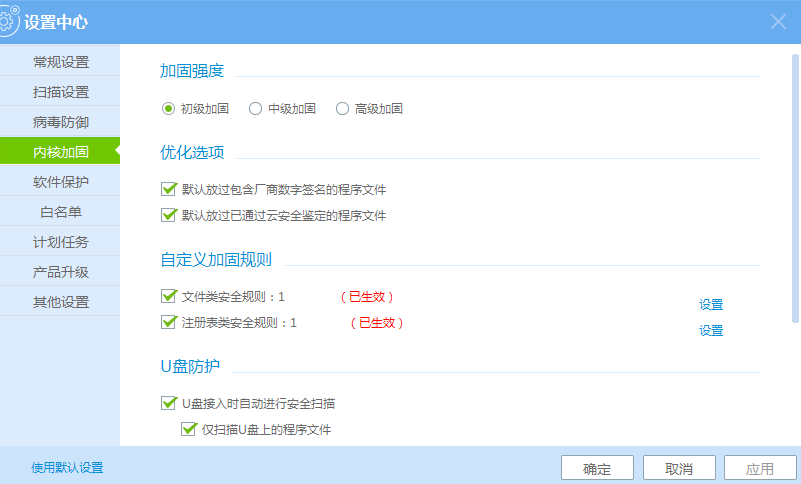Open 设置 link for 注册表类安全规则

[x=711, y=331]
